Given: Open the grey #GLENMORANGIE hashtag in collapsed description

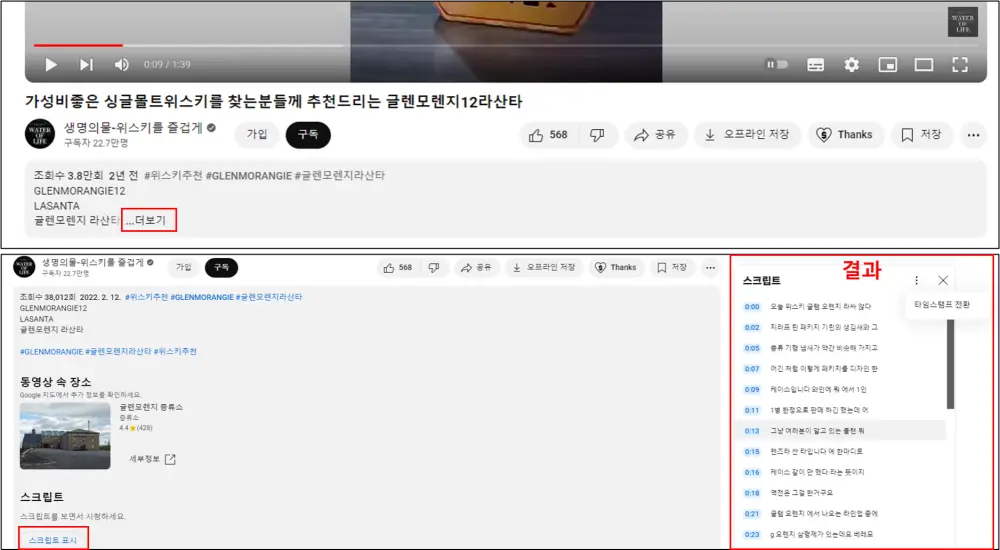Looking at the screenshot, I should (x=249, y=175).
